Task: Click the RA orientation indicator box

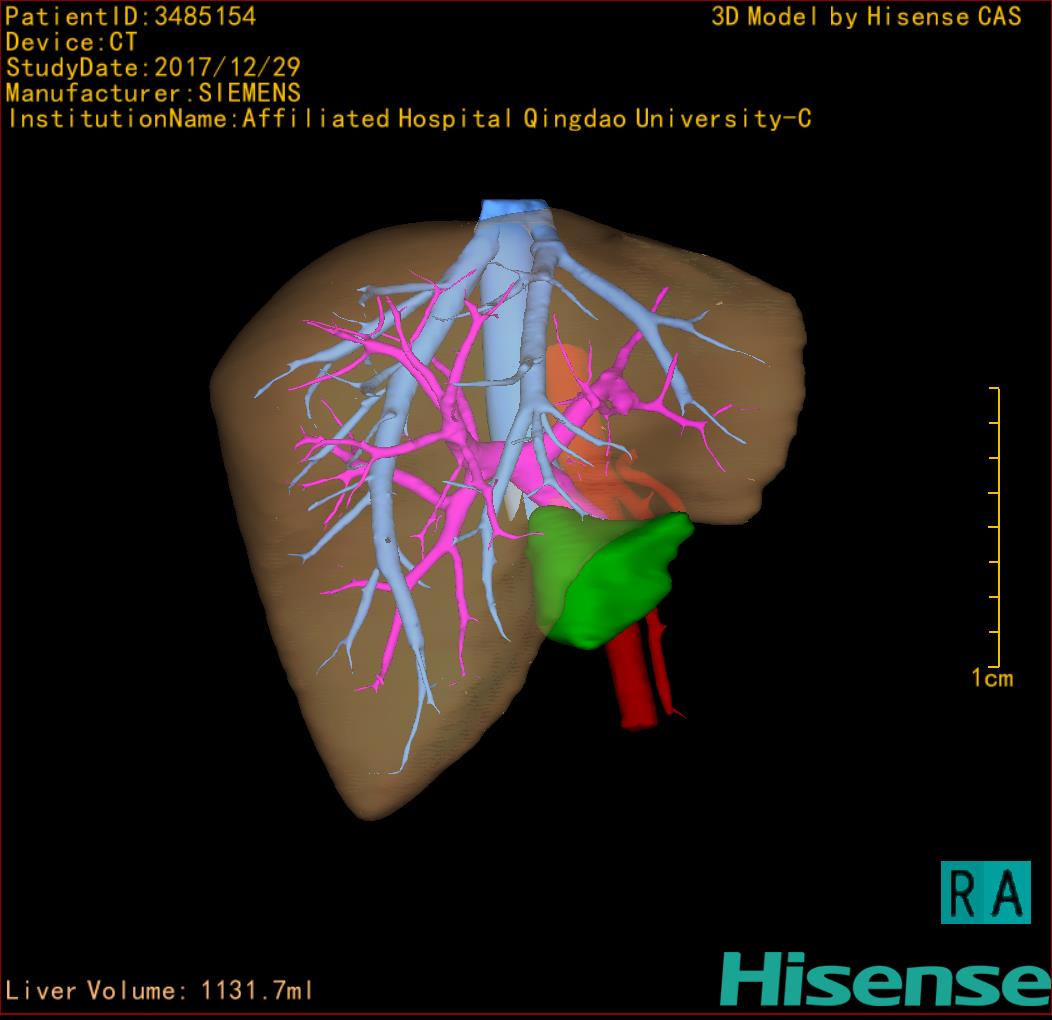Action: [986, 892]
